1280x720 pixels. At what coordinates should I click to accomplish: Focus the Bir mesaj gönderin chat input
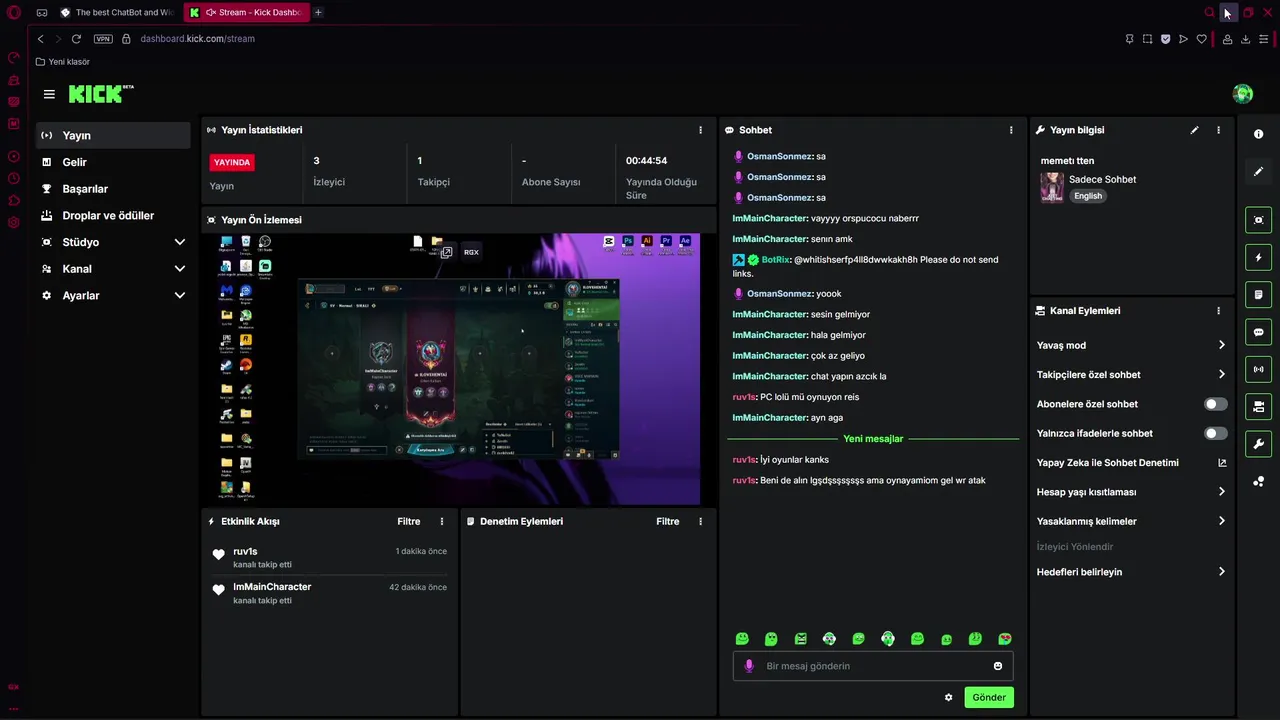click(873, 666)
